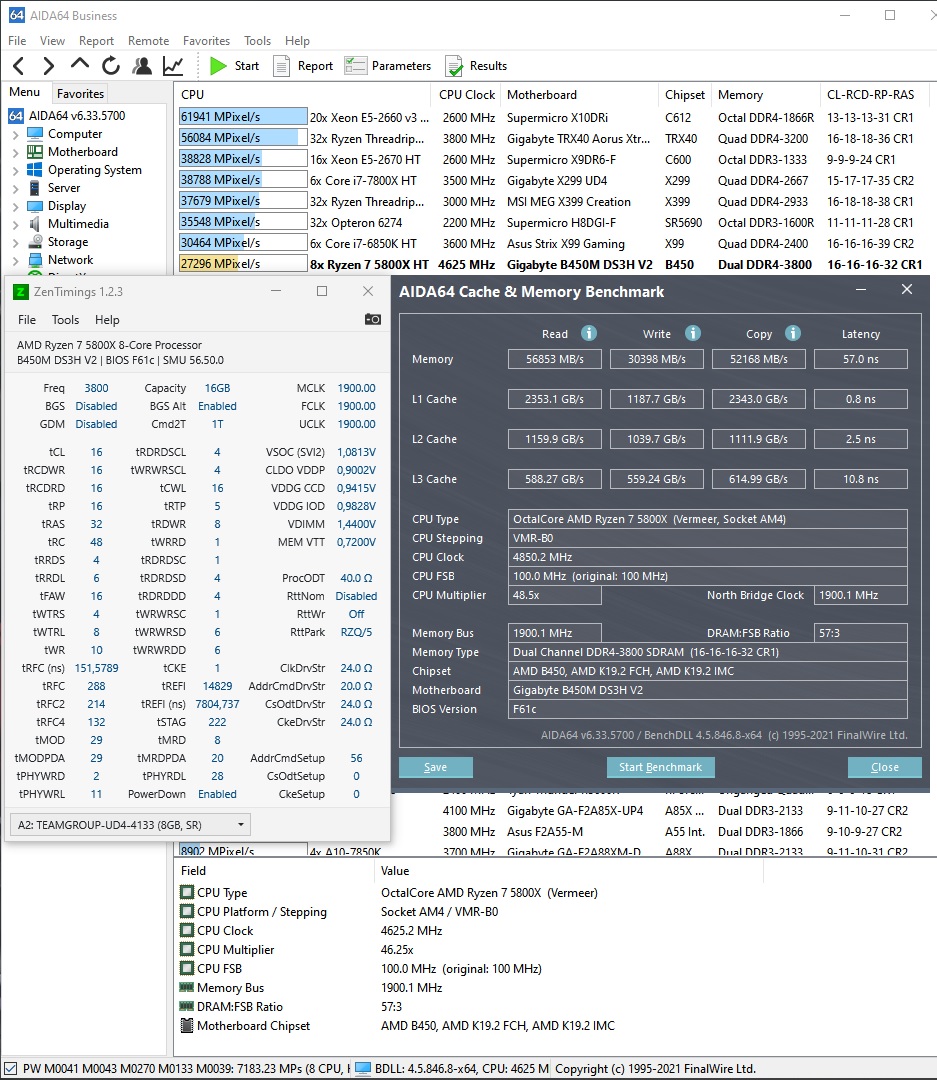Click the Read info icon in benchmark

[588, 333]
